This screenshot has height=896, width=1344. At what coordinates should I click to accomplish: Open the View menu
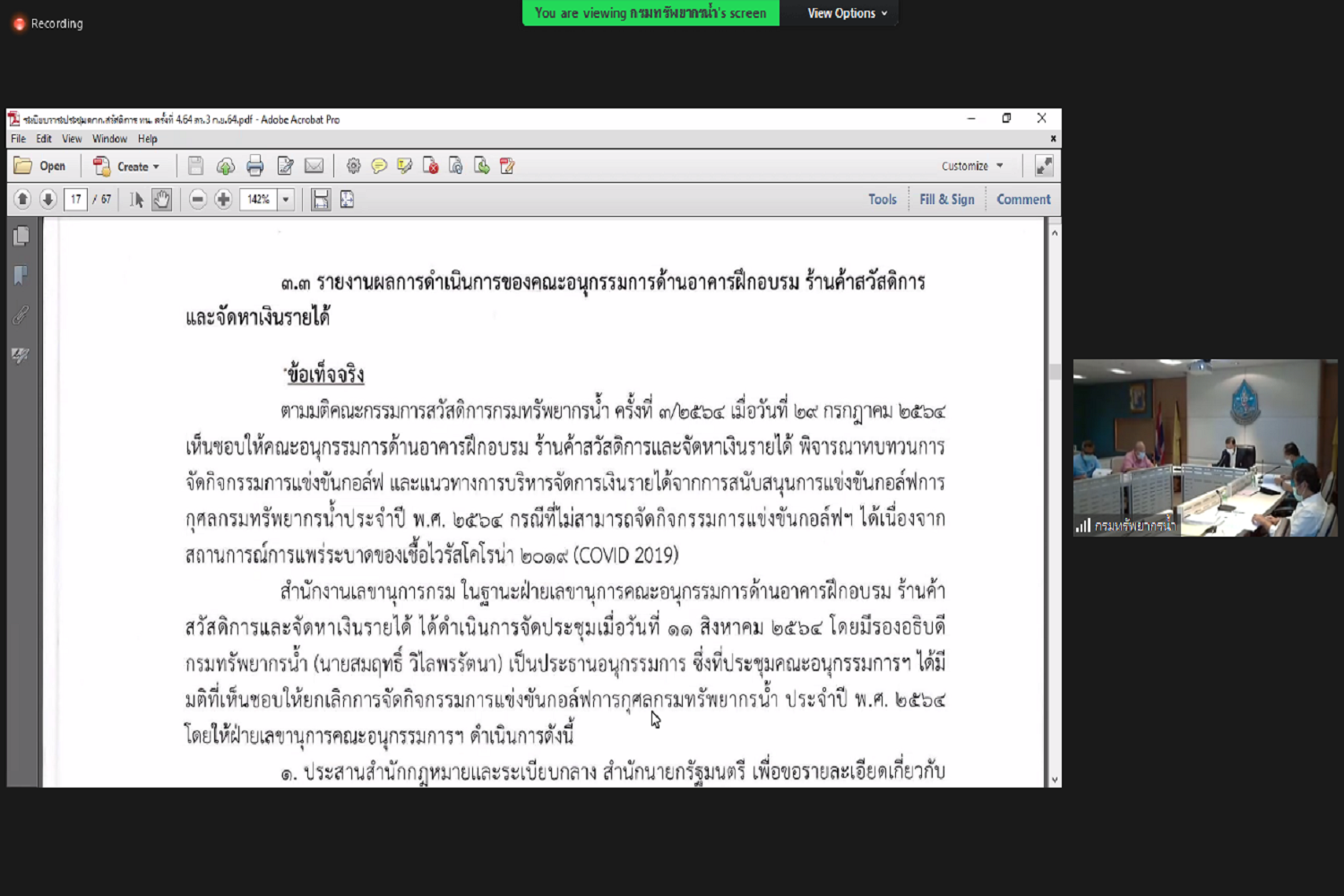tap(72, 139)
